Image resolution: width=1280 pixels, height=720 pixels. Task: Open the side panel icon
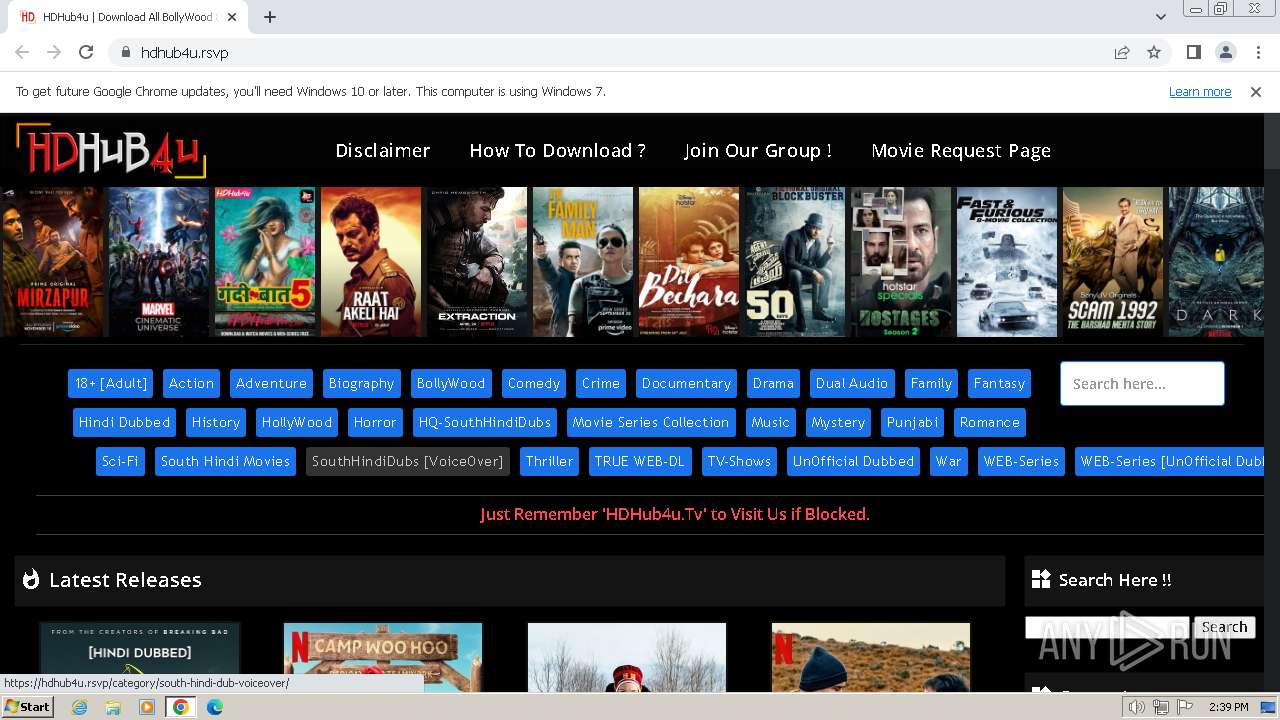[1193, 52]
